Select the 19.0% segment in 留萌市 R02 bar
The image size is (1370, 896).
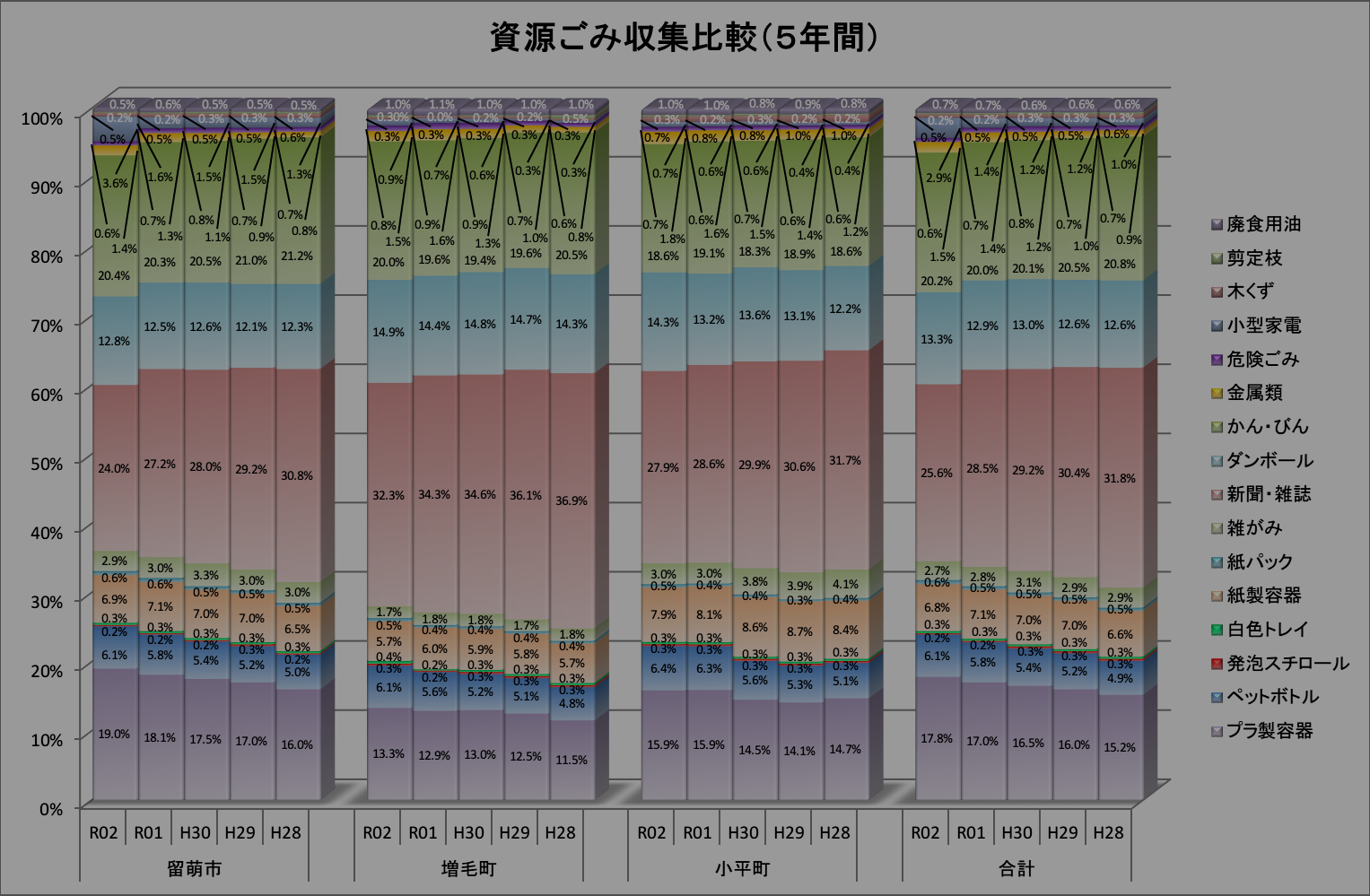(x=114, y=734)
